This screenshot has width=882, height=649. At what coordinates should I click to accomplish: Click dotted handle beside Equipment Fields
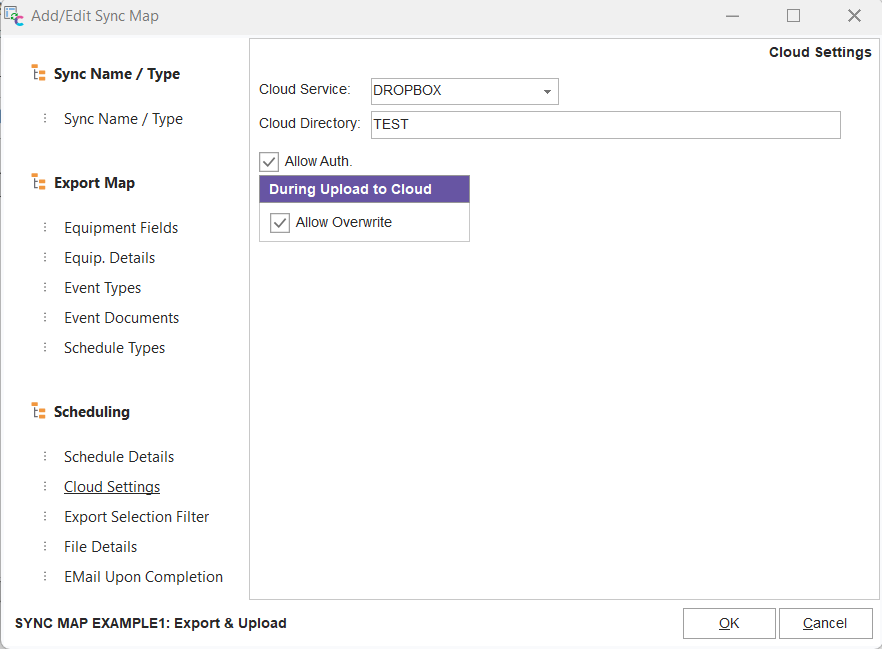(x=45, y=228)
